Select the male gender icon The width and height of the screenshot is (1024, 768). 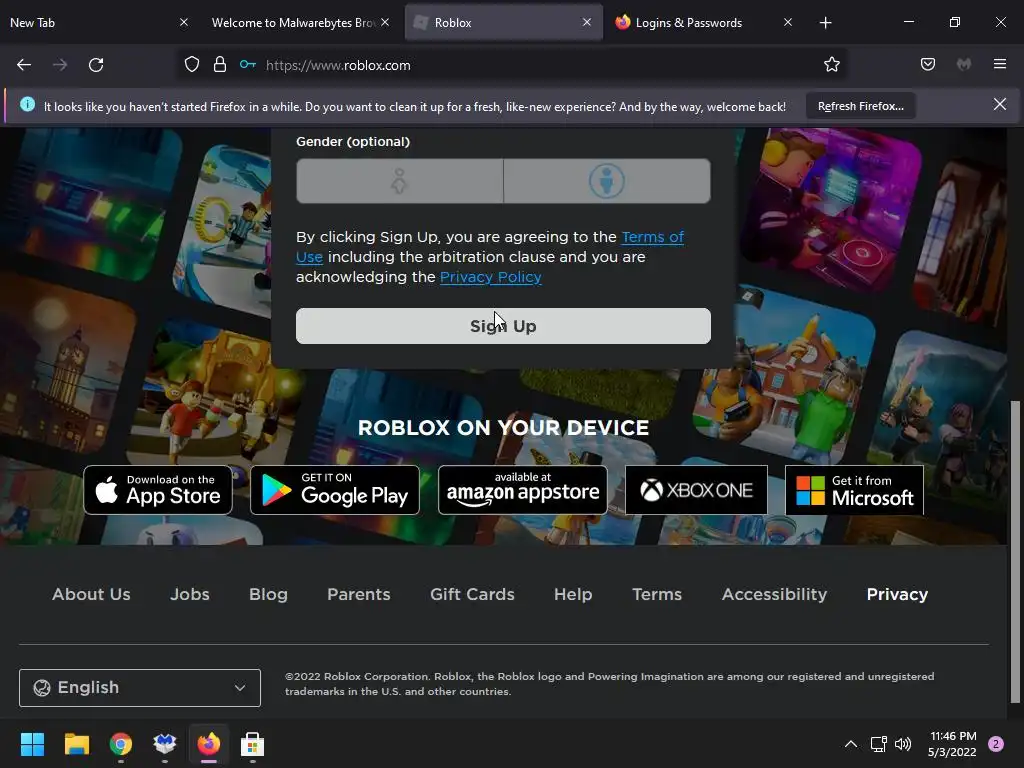click(607, 181)
